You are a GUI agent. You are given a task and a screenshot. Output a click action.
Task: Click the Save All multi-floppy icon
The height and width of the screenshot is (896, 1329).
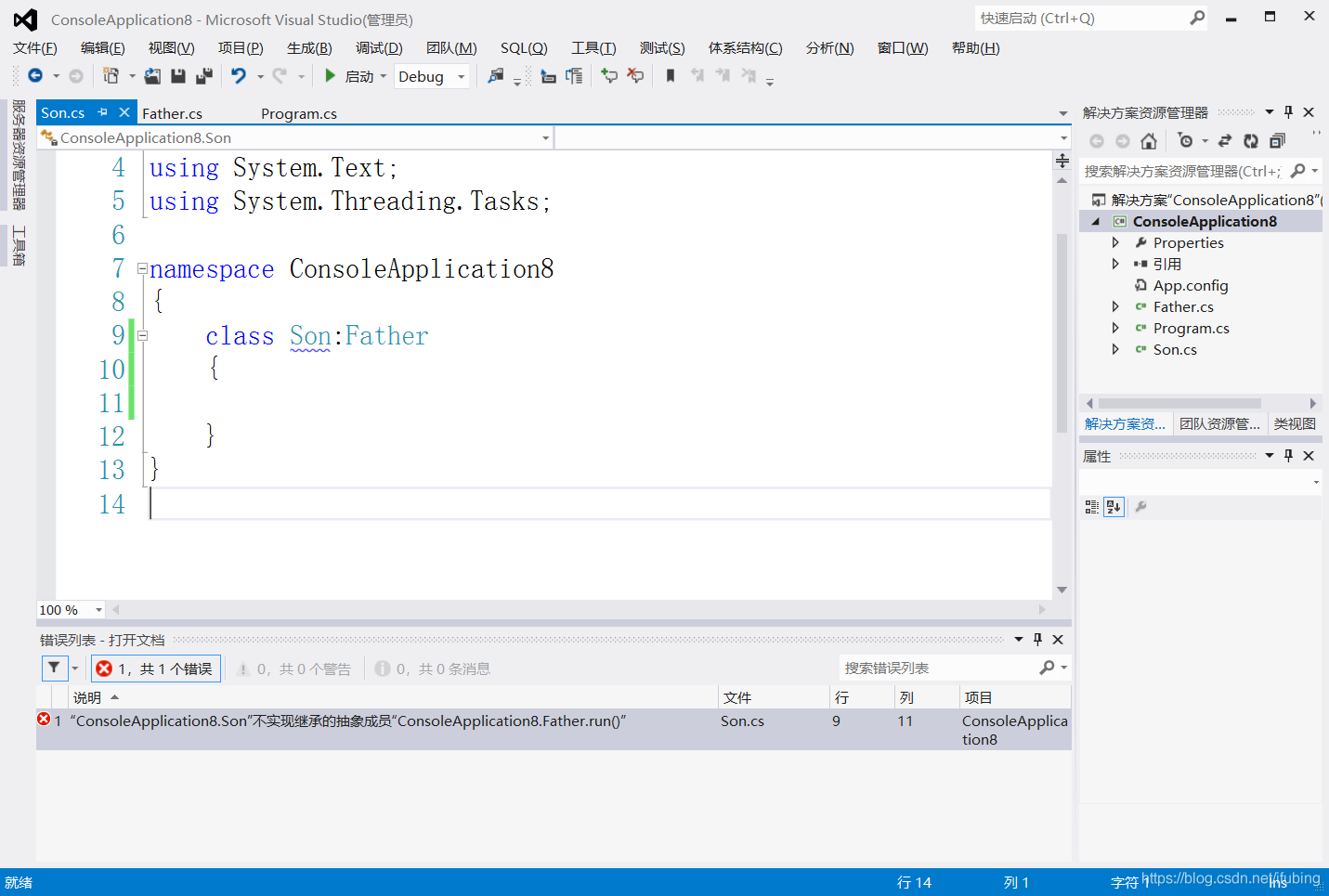coord(204,76)
